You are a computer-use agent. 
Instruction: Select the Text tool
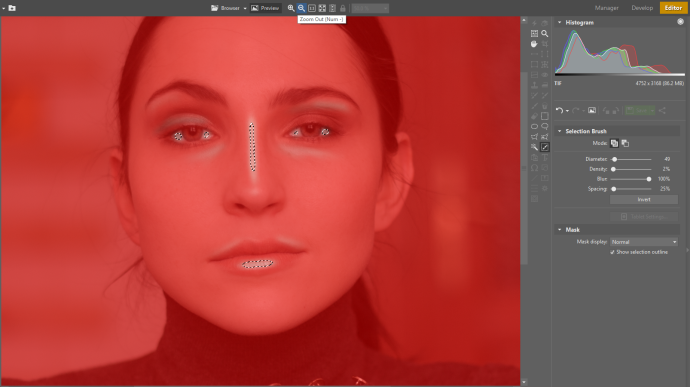(544, 158)
